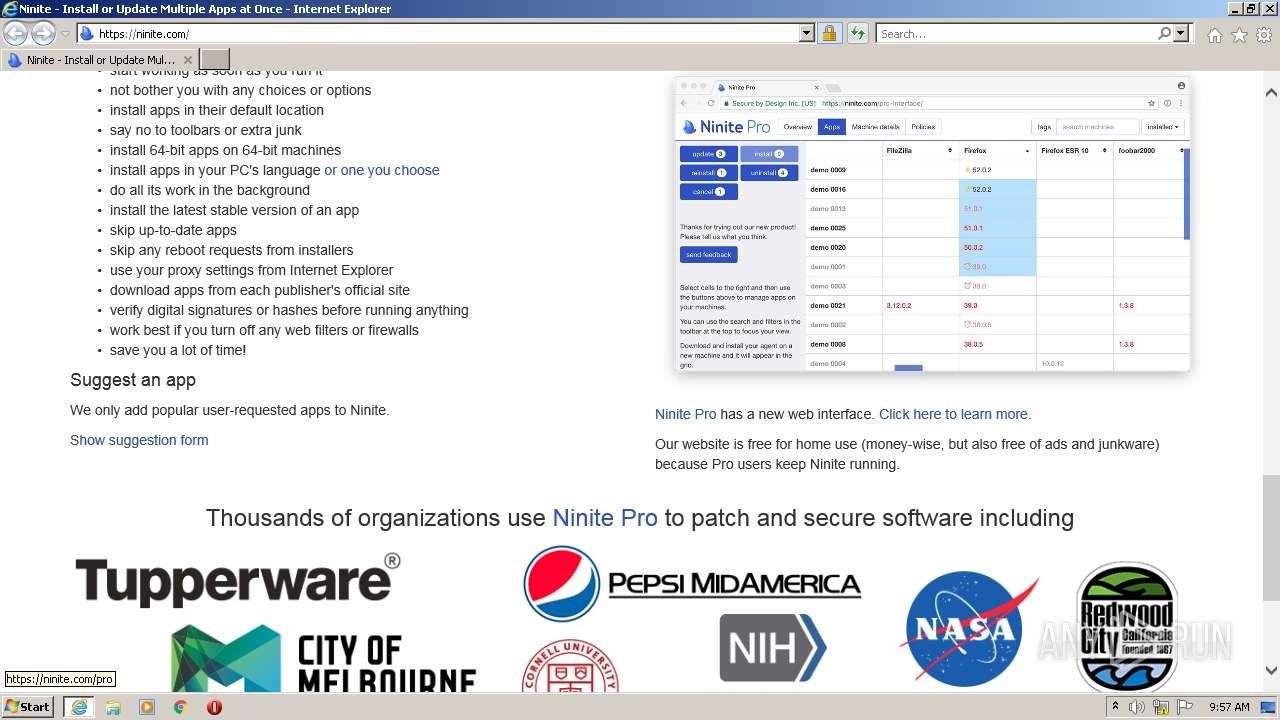Click the Internet Explorer taskbar icon
This screenshot has width=1280, height=720.
coord(78,707)
